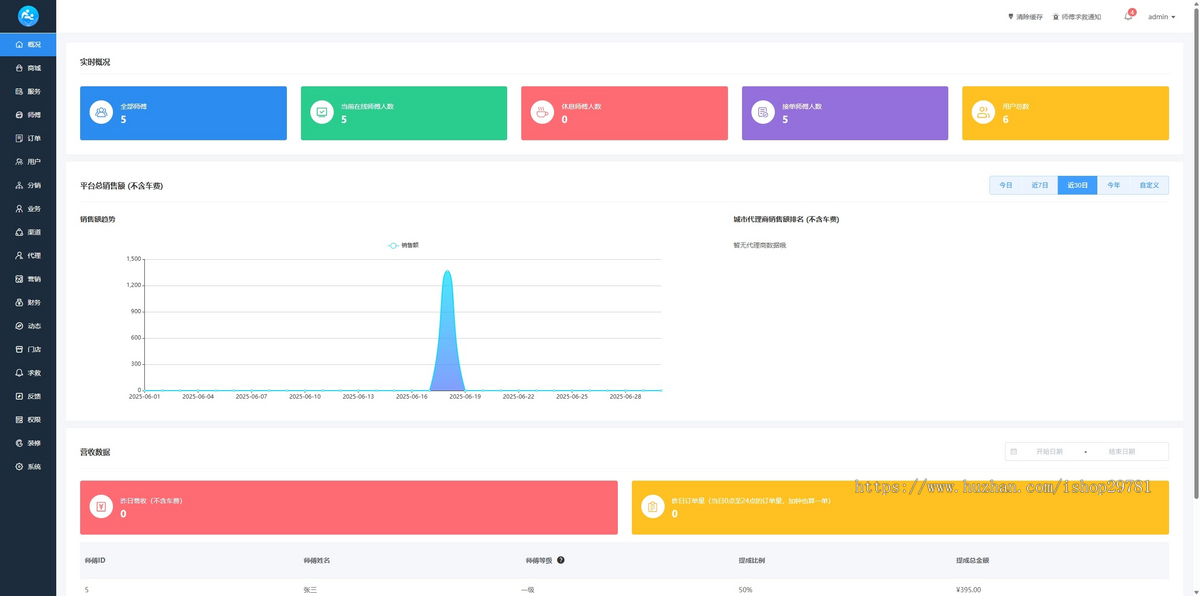
Task: Open the 概况 overview menu item
Action: point(28,44)
